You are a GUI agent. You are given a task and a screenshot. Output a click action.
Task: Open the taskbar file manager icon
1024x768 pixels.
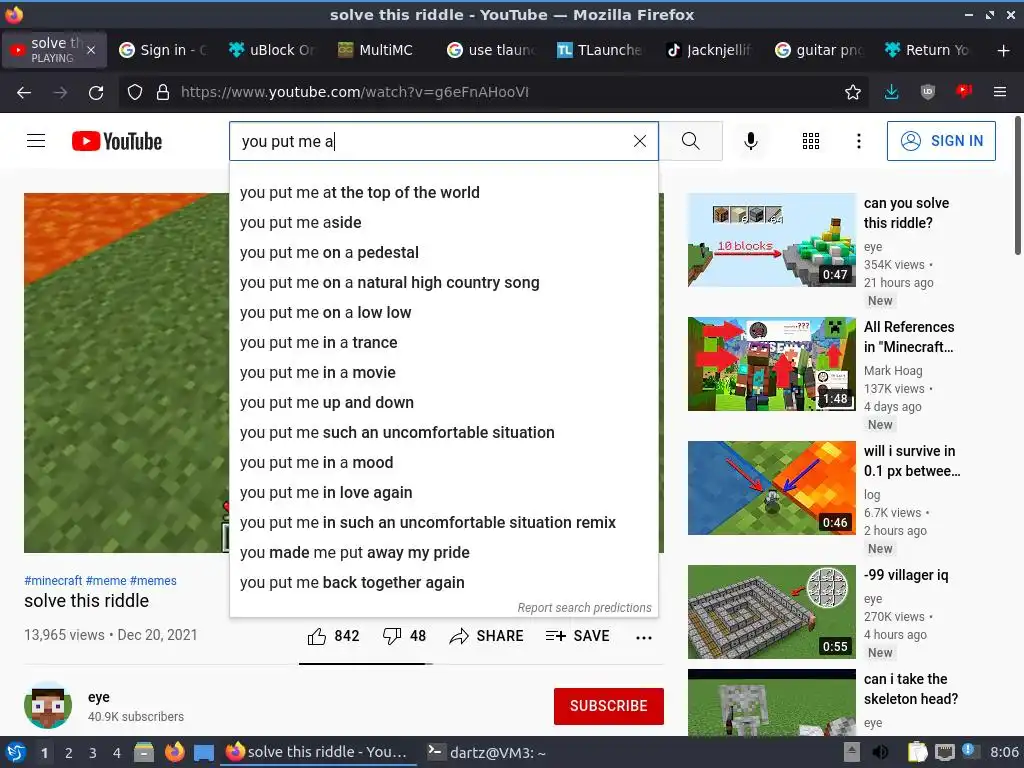click(x=144, y=752)
